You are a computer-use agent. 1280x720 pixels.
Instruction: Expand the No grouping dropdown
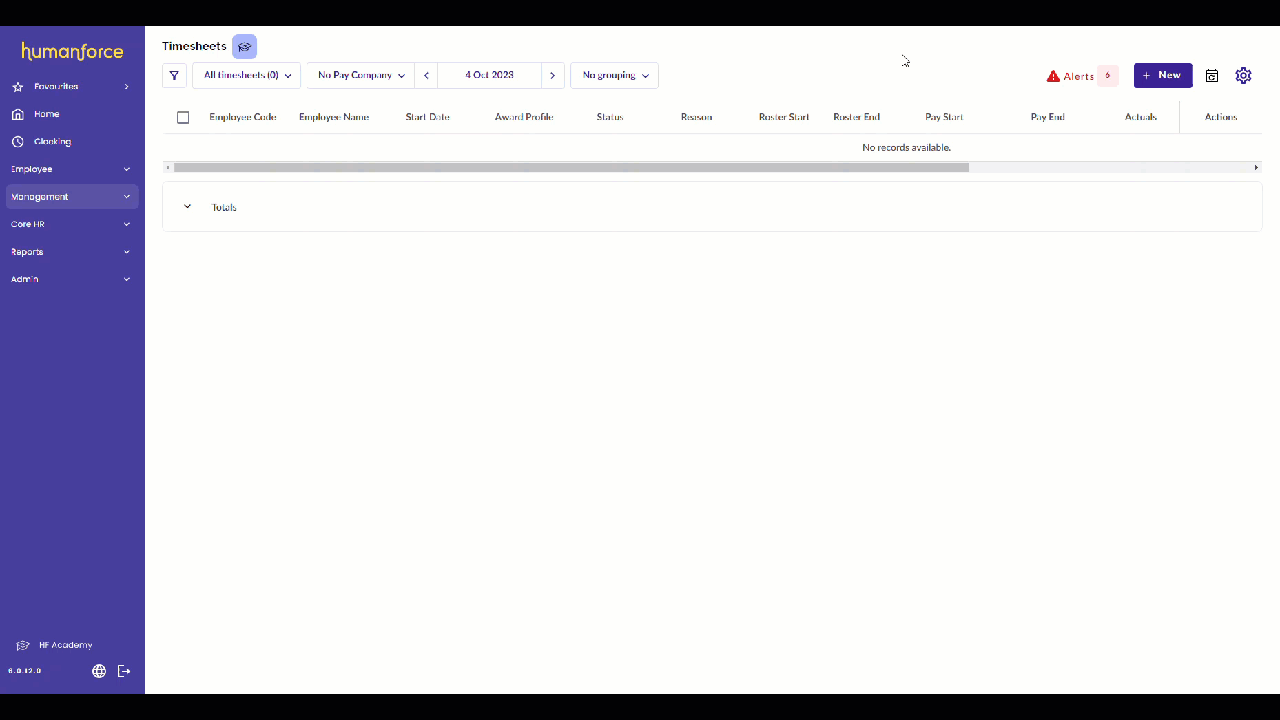click(613, 75)
